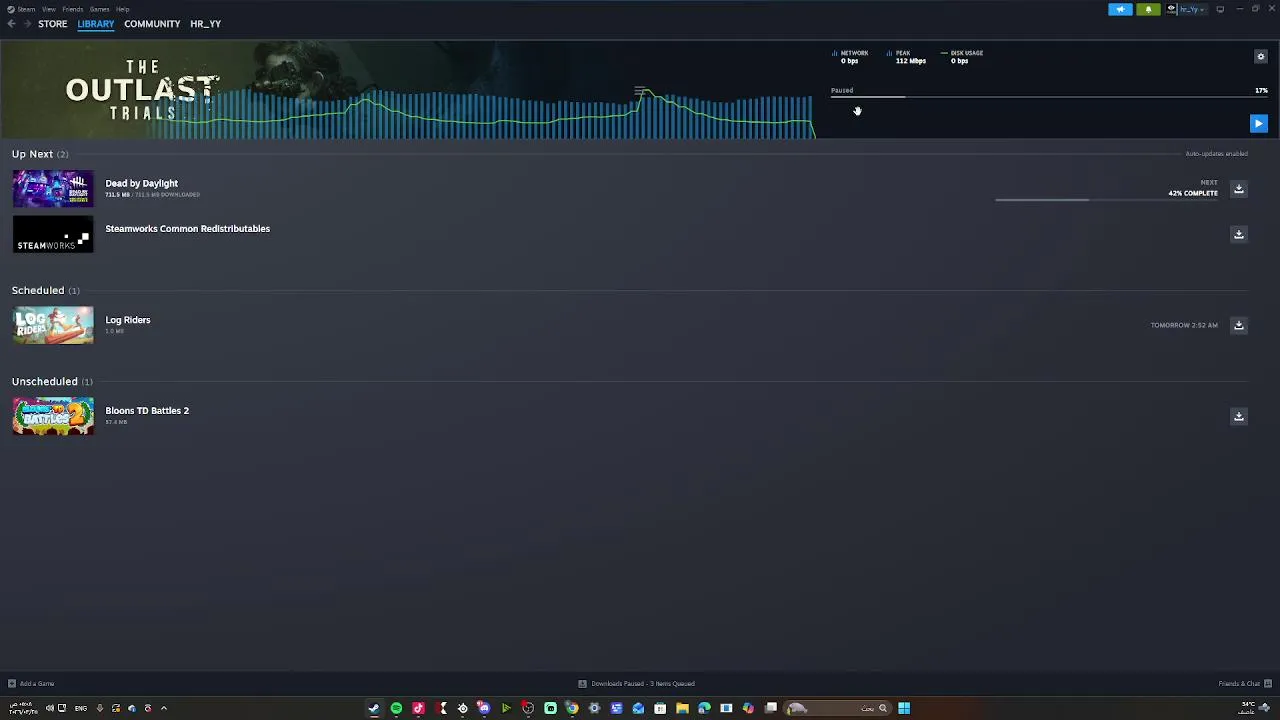Open Dead by Daylight game thumbnail

53,189
